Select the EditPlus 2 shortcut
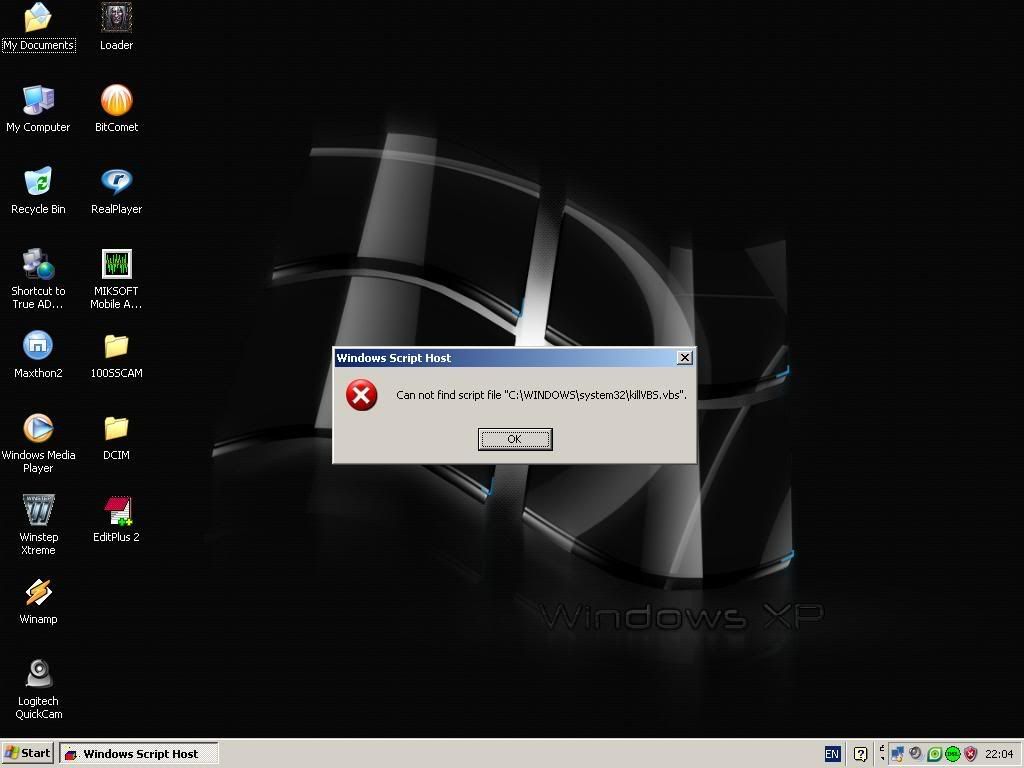1024x768 pixels. pos(117,511)
